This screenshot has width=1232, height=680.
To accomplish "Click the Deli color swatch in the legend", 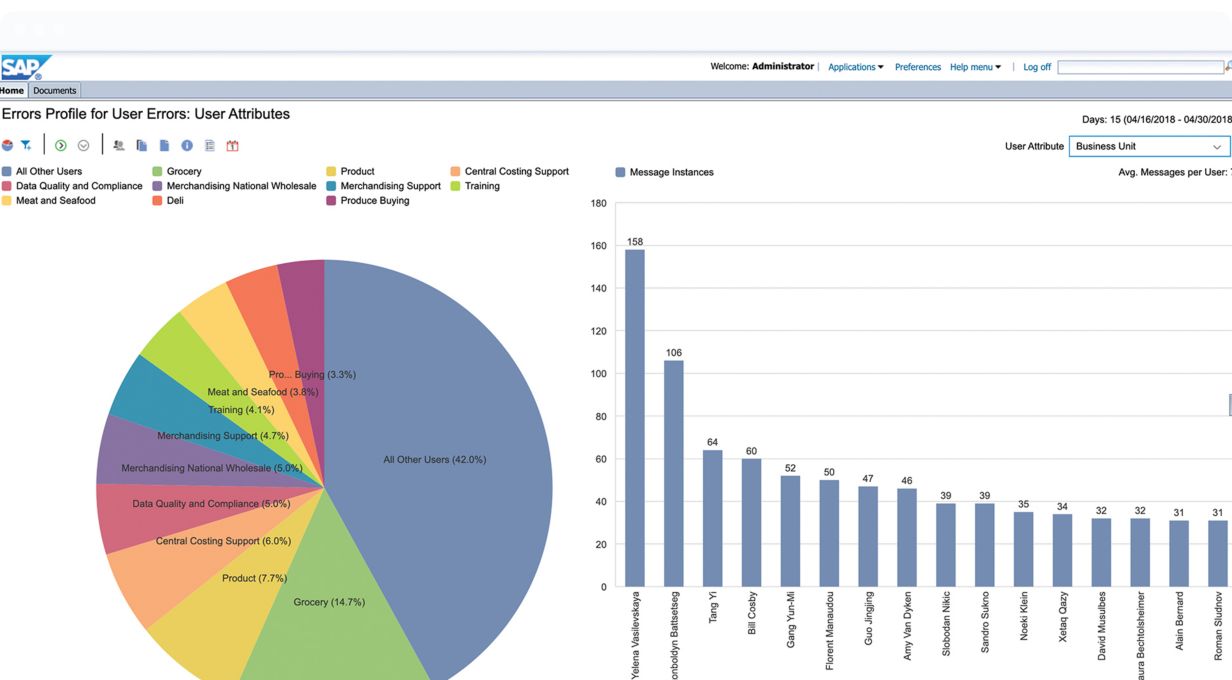I will click(x=157, y=201).
